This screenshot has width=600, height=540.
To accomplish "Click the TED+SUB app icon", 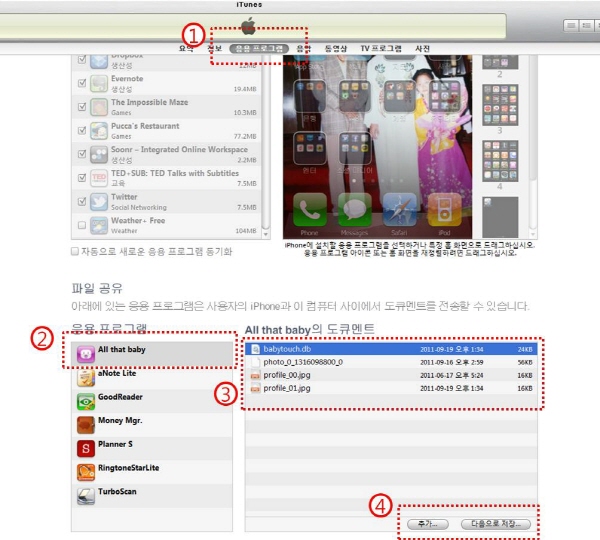I will point(99,178).
